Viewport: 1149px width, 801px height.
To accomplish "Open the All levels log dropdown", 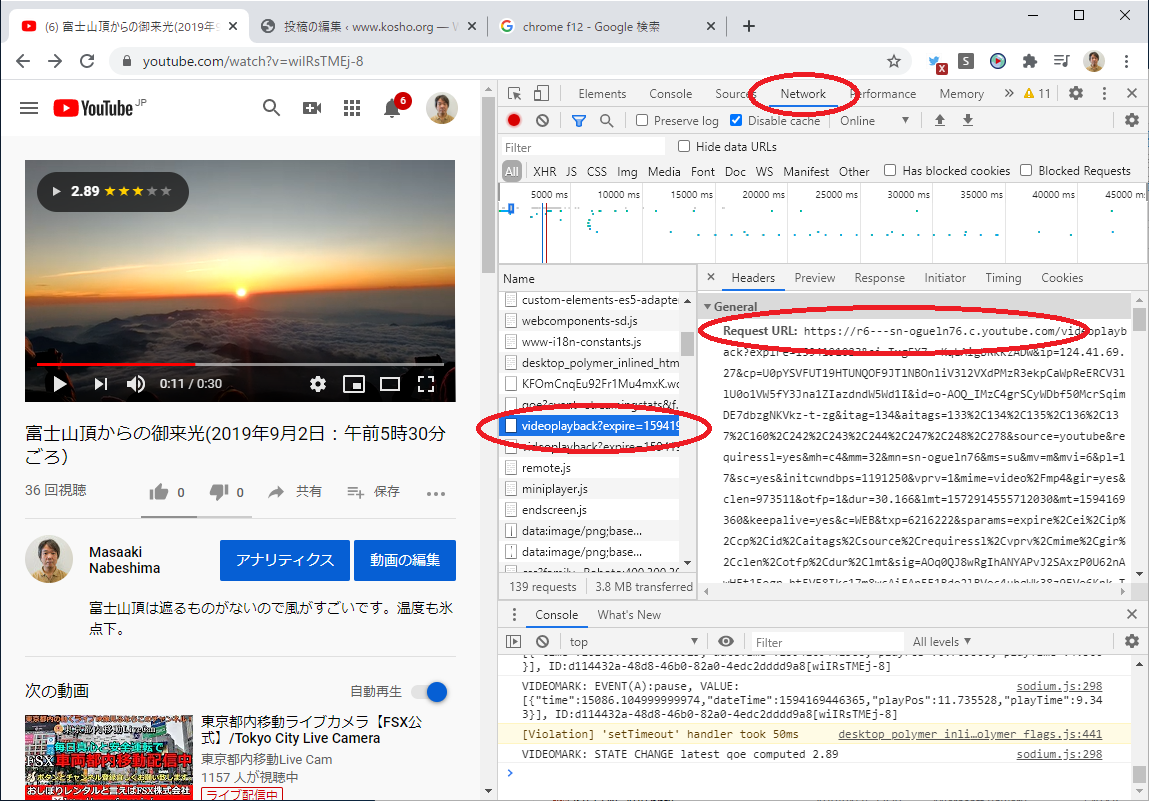I will coord(942,642).
